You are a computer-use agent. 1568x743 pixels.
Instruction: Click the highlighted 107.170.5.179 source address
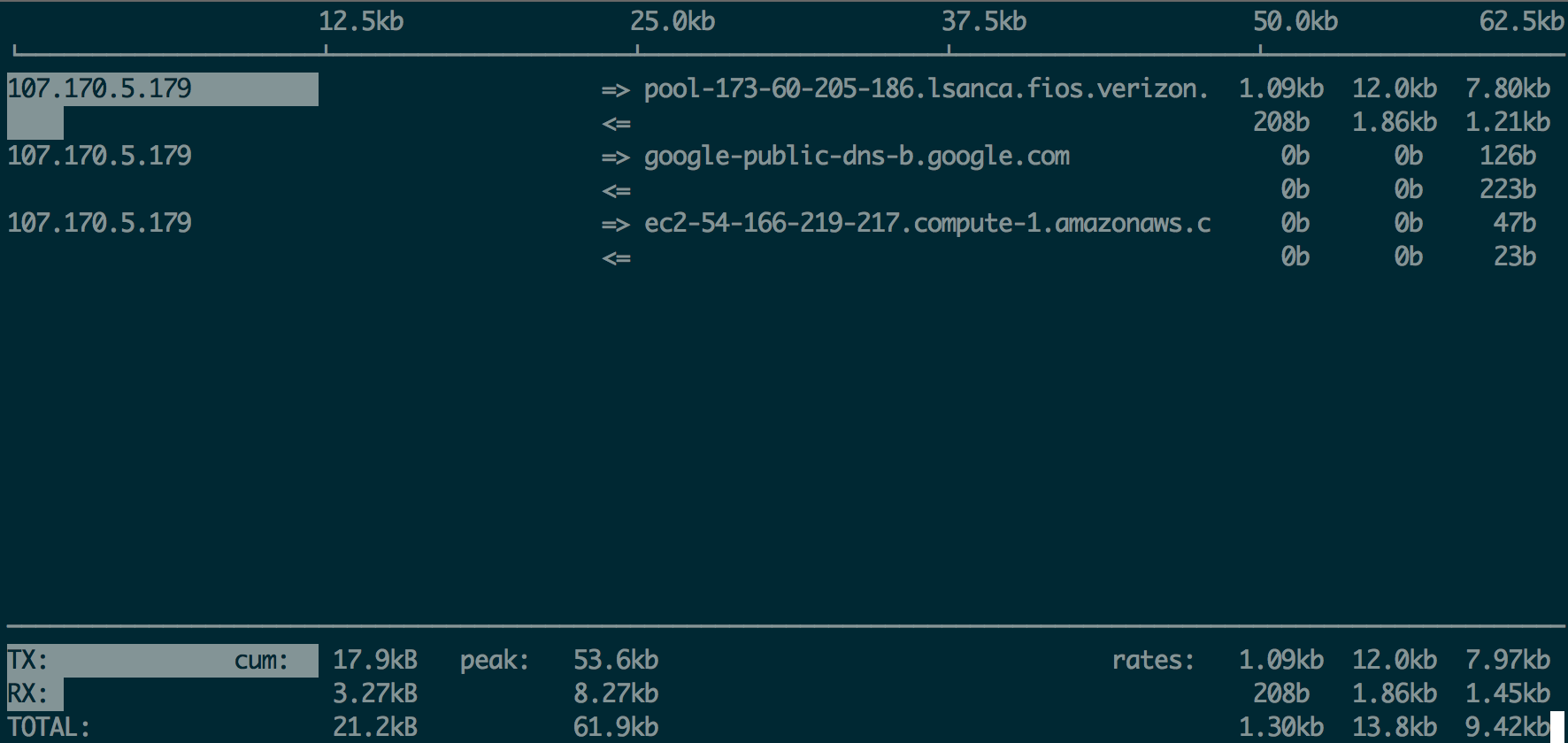tap(99, 88)
